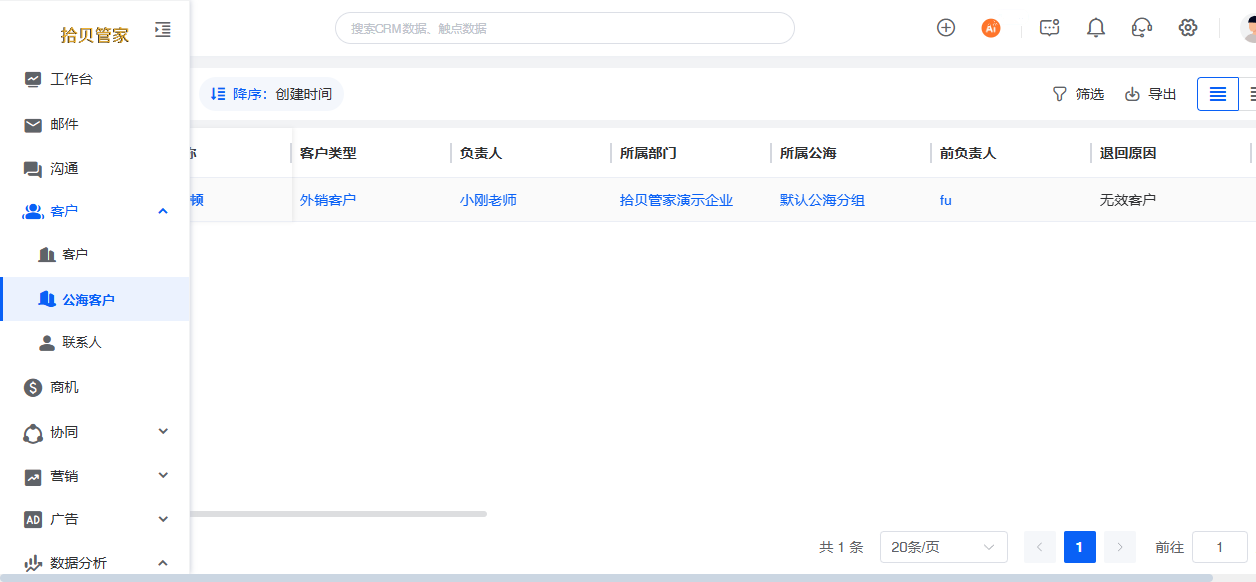Click the 联系人 person icon
The height and width of the screenshot is (582, 1256).
click(x=46, y=343)
